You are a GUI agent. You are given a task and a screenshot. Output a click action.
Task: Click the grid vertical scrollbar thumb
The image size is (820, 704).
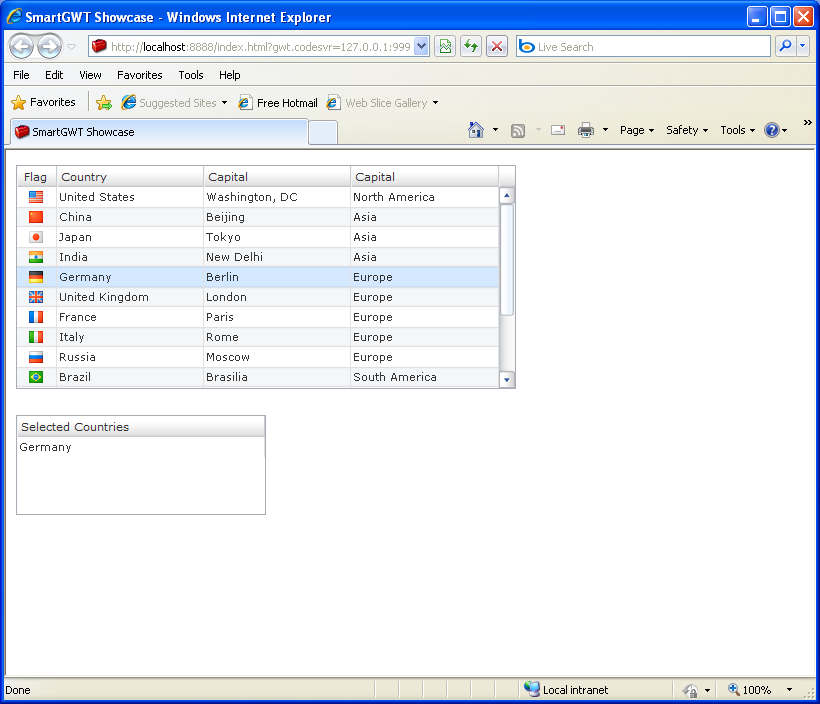tap(506, 260)
